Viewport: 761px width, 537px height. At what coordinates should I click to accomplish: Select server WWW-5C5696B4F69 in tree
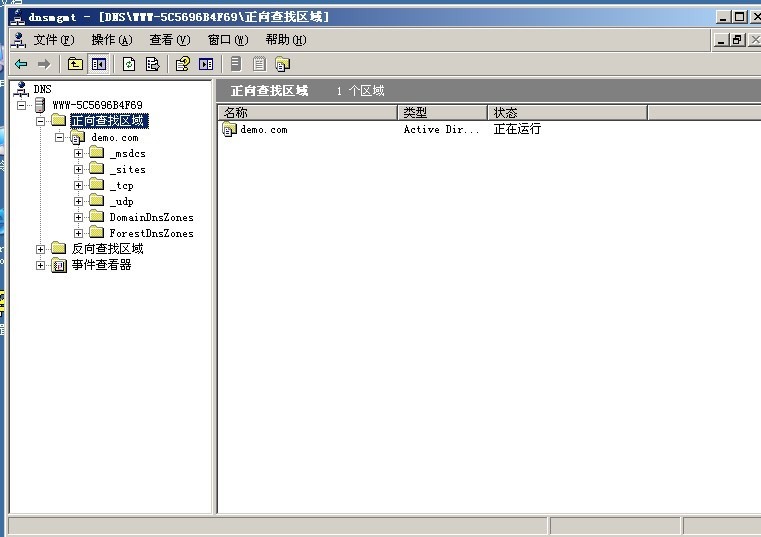coord(97,105)
